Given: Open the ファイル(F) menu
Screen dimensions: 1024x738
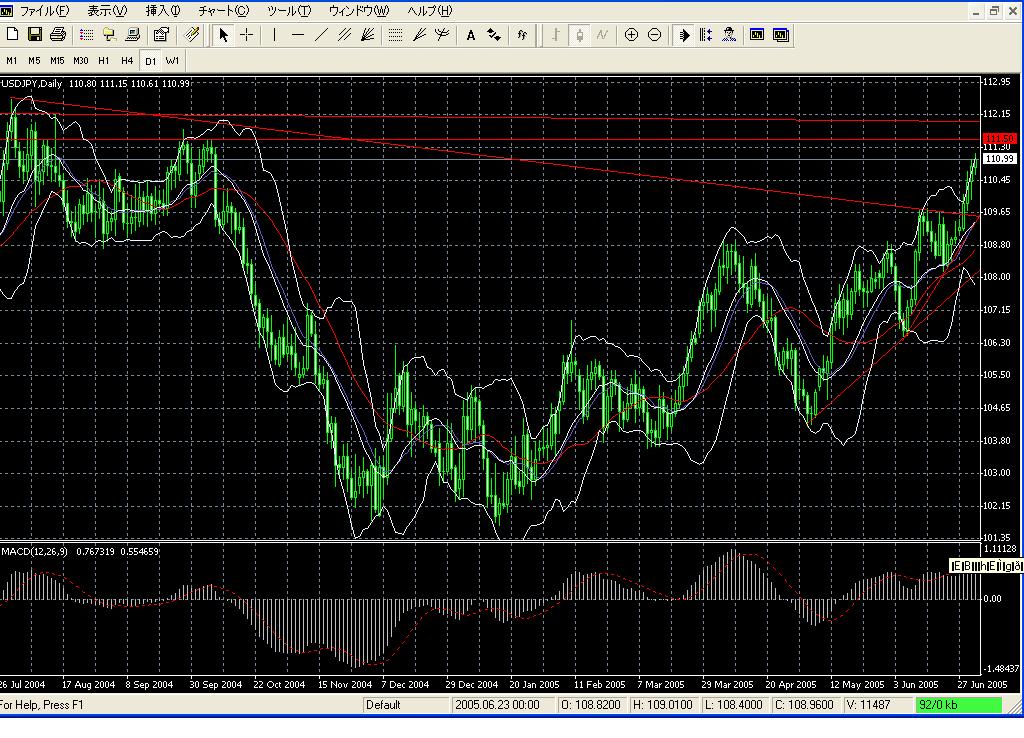Looking at the screenshot, I should (x=44, y=11).
